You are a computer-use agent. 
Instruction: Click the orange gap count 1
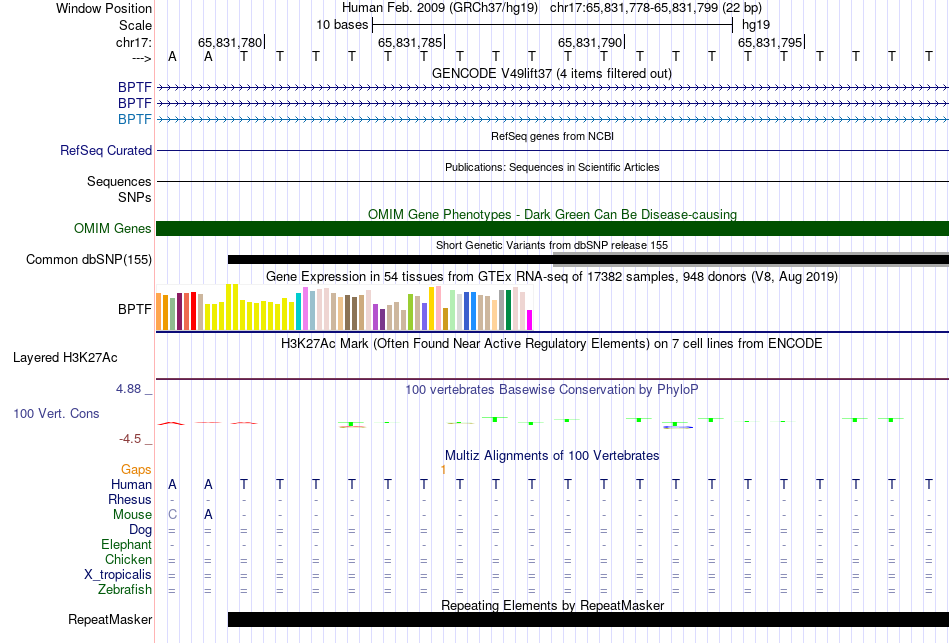[443, 470]
